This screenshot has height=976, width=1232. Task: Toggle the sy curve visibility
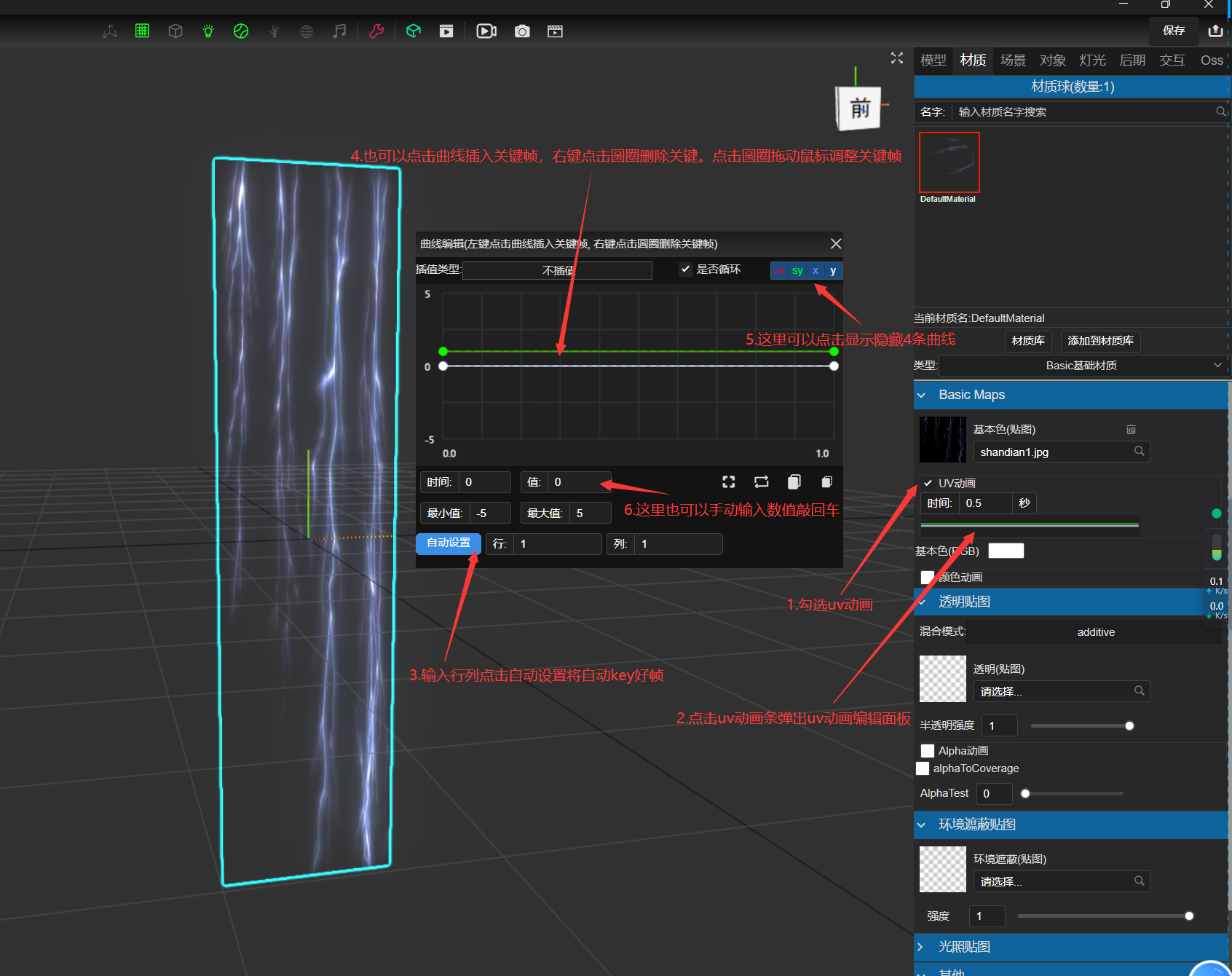click(797, 270)
